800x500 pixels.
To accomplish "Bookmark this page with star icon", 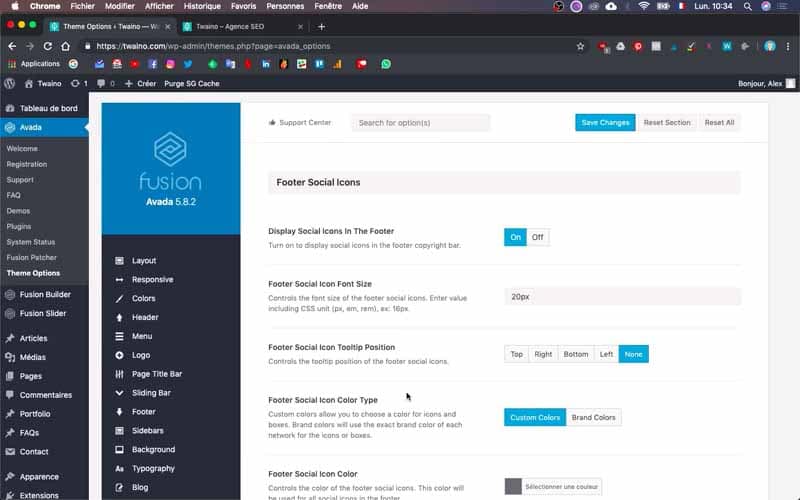I will 580,46.
